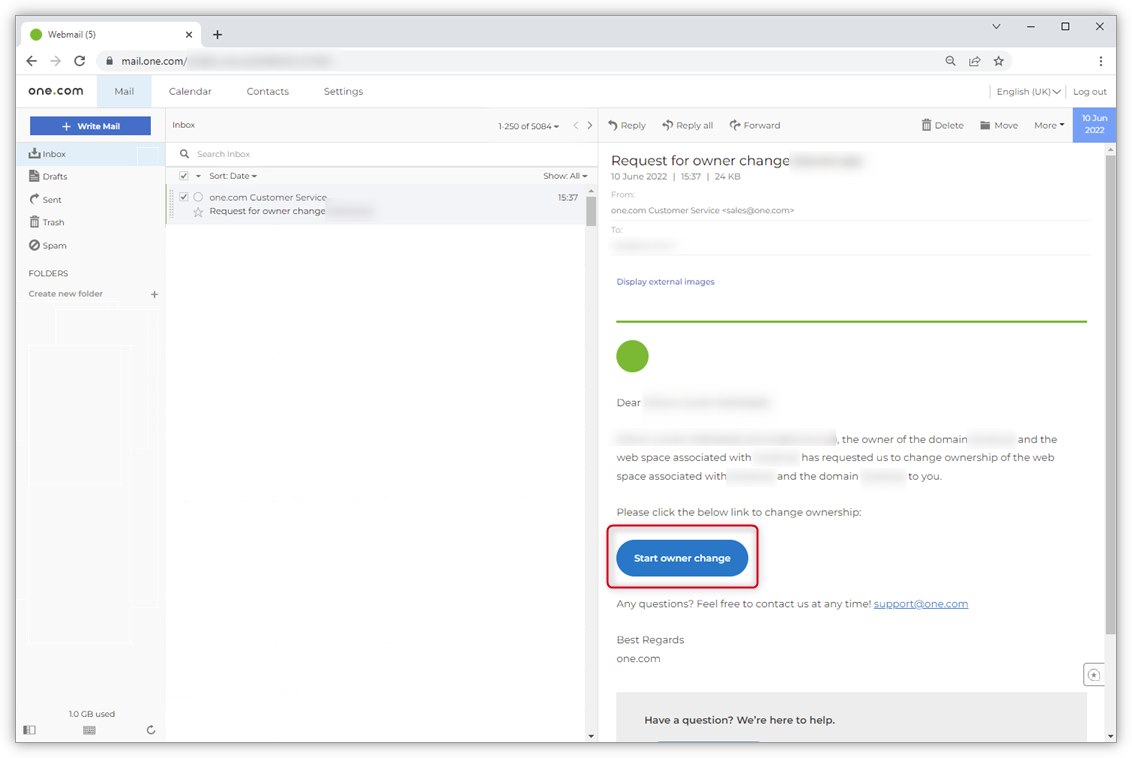This screenshot has width=1132, height=758.
Task: Click the sender one.com Customer Service <sales@one.com>
Action: (x=702, y=210)
